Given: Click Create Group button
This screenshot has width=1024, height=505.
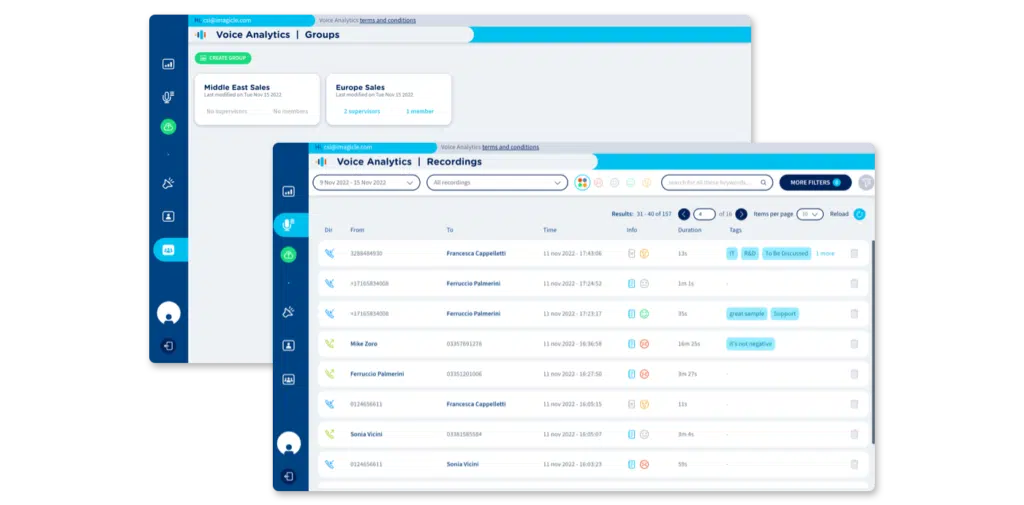Looking at the screenshot, I should 223,58.
